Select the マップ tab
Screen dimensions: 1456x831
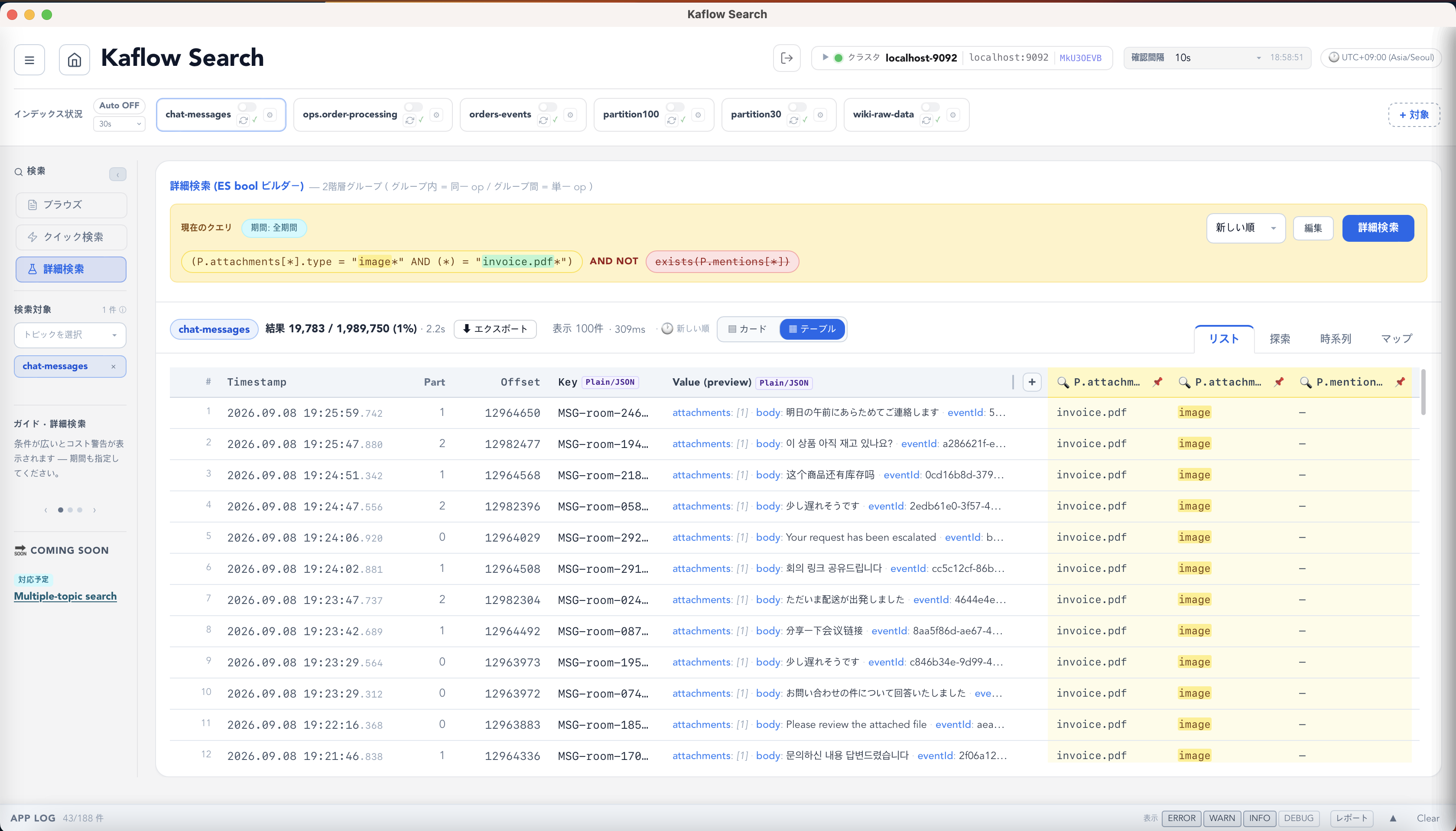[1396, 339]
